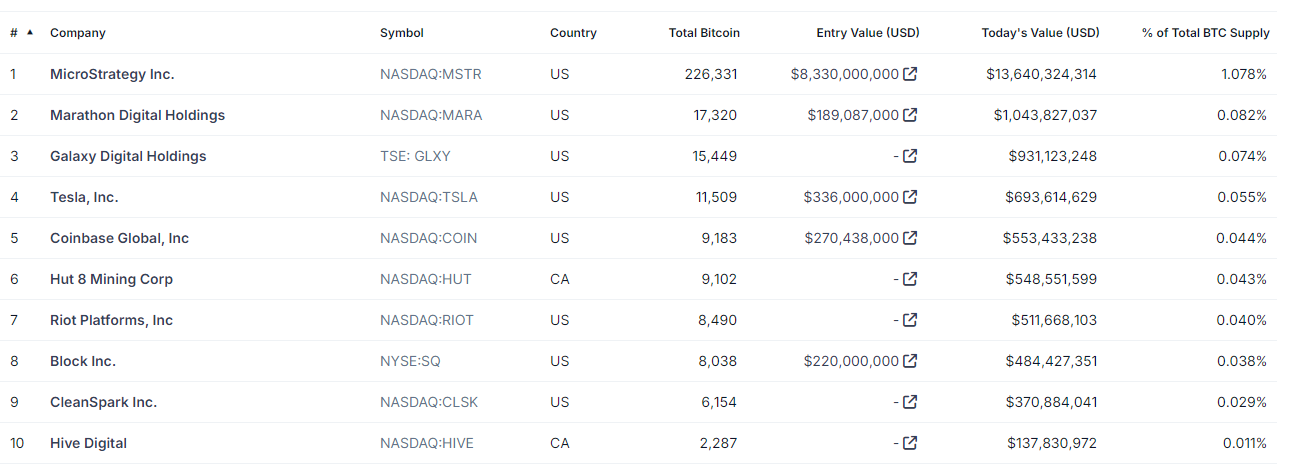Sort table by Country column header
Image resolution: width=1291 pixels, height=467 pixels.
[573, 33]
